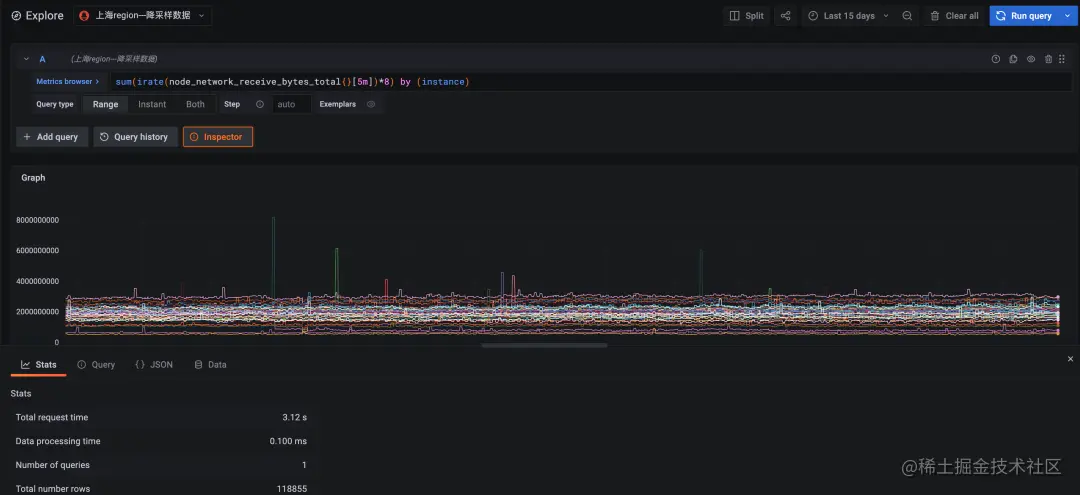This screenshot has width=1080, height=495.
Task: Open the data source picker dropdown
Action: click(x=143, y=16)
